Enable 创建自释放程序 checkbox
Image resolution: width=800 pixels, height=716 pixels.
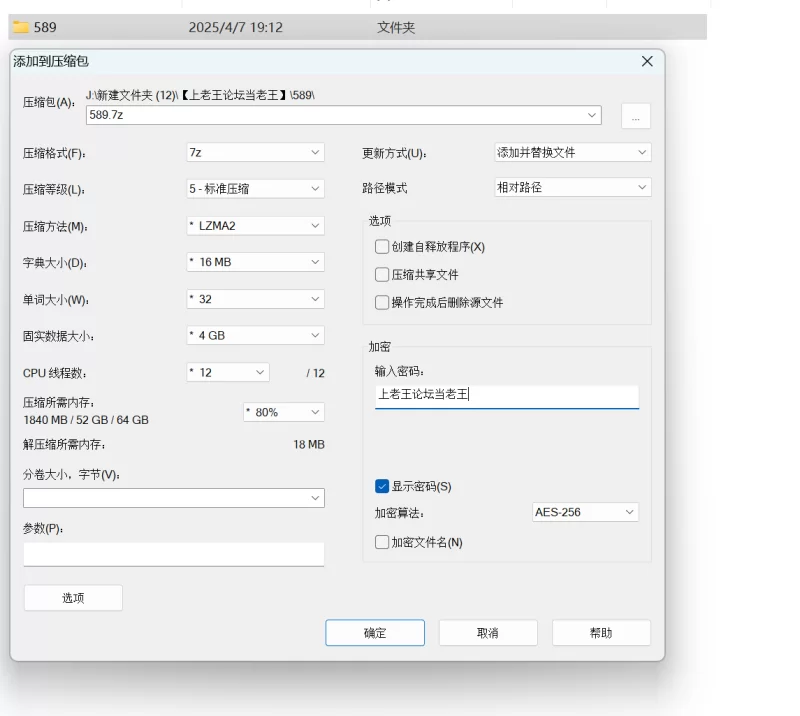[x=382, y=246]
